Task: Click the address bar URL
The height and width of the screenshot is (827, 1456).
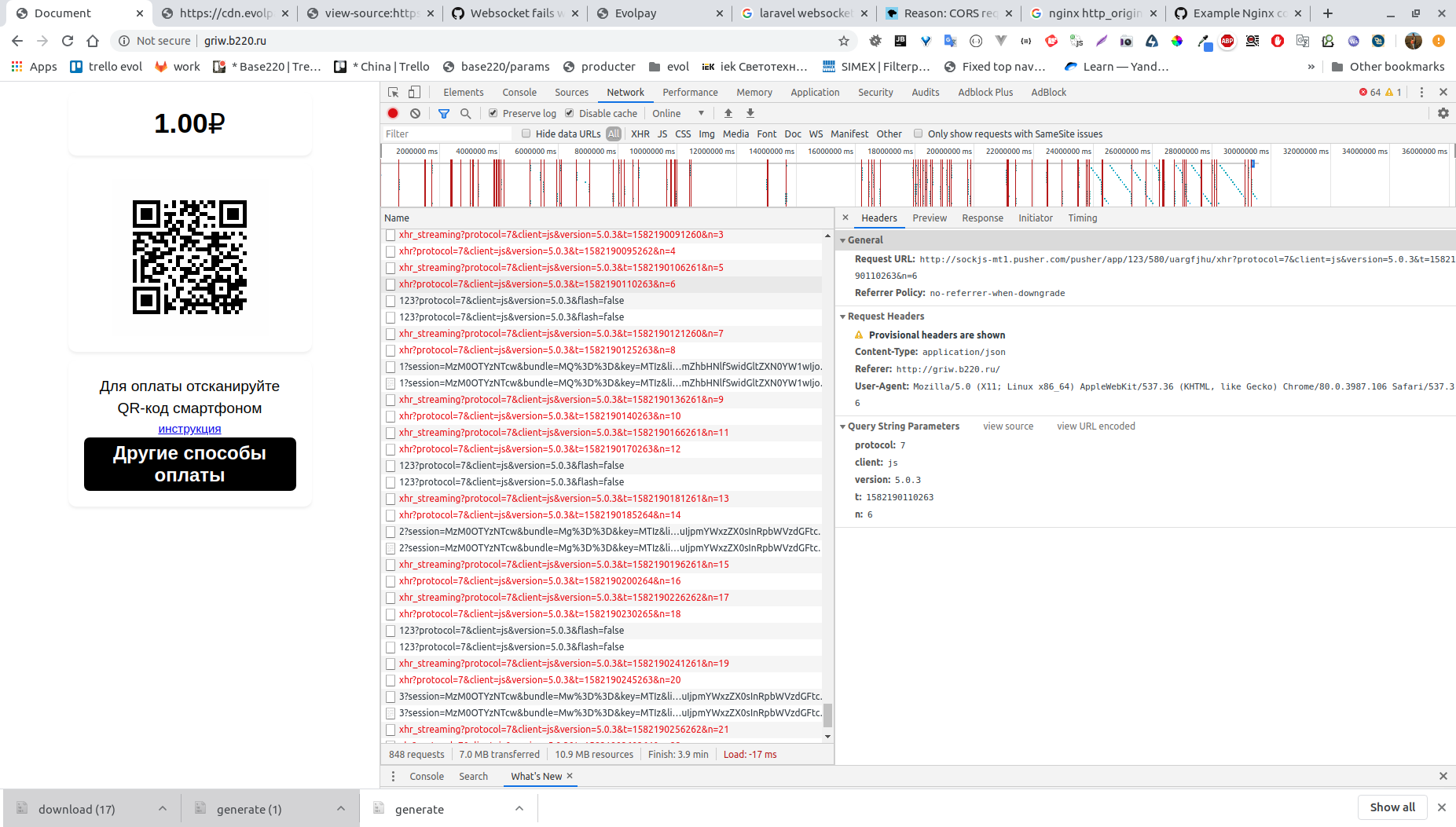Action: 235,41
